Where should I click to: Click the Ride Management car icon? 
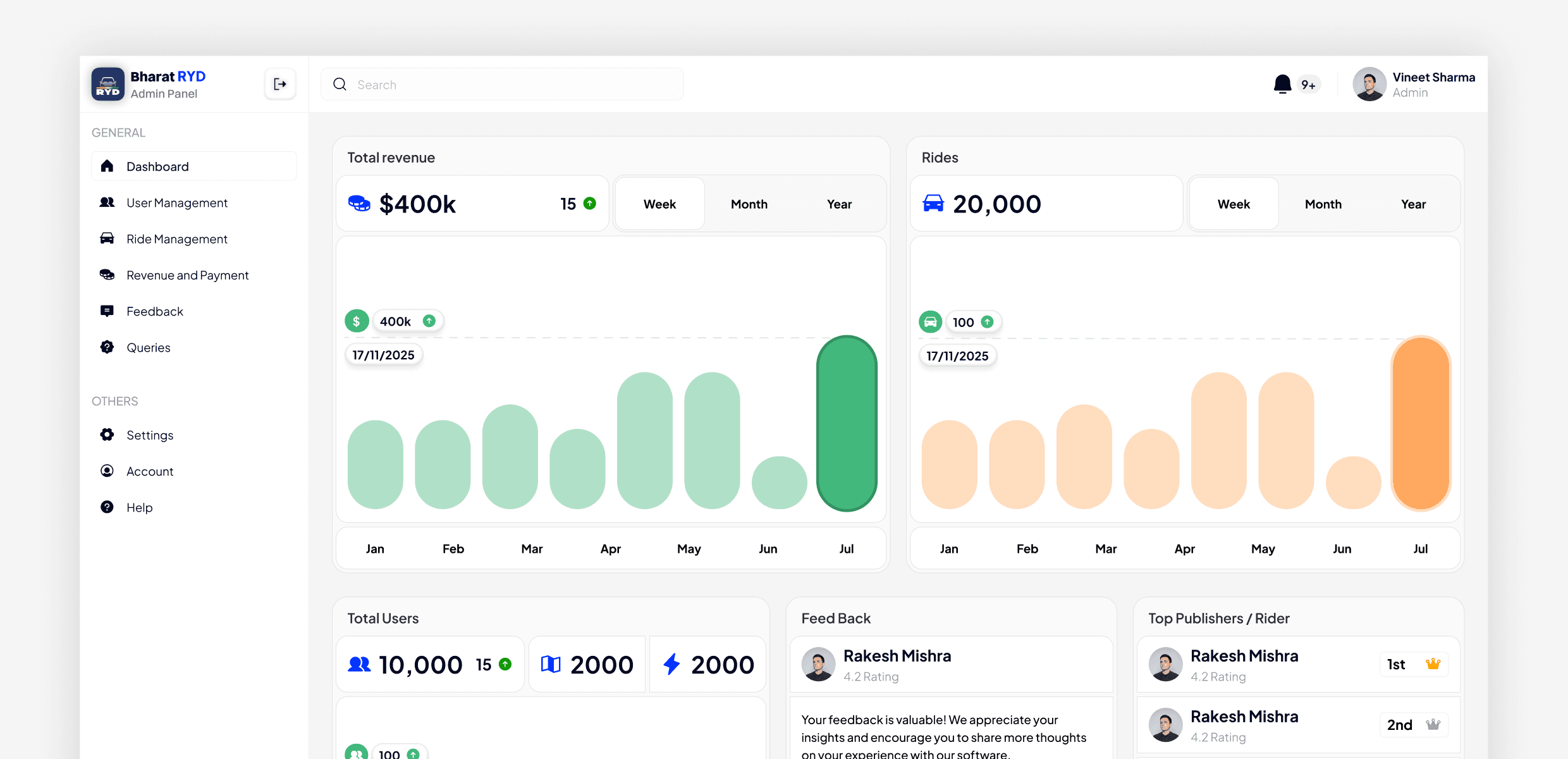tap(107, 238)
